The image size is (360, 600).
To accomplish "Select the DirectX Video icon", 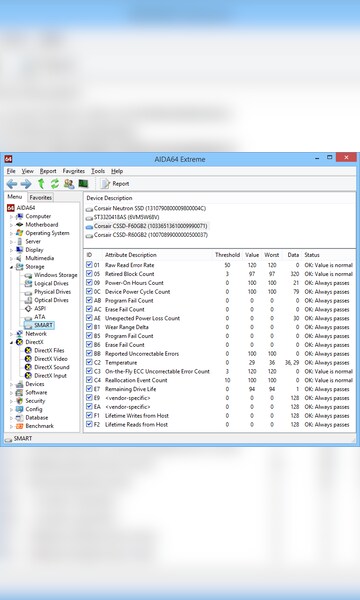I will (28, 359).
